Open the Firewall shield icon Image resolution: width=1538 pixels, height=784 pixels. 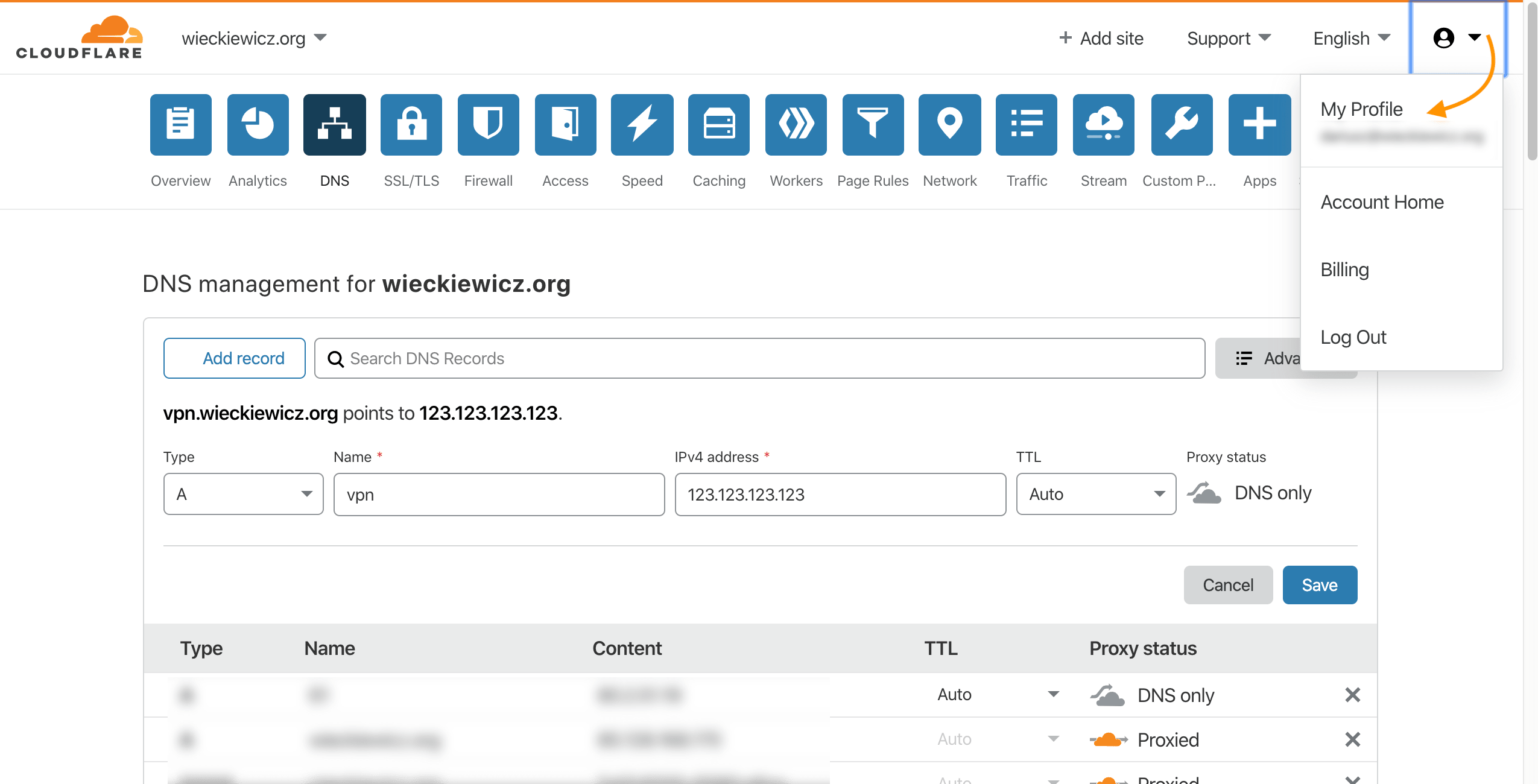(x=489, y=125)
